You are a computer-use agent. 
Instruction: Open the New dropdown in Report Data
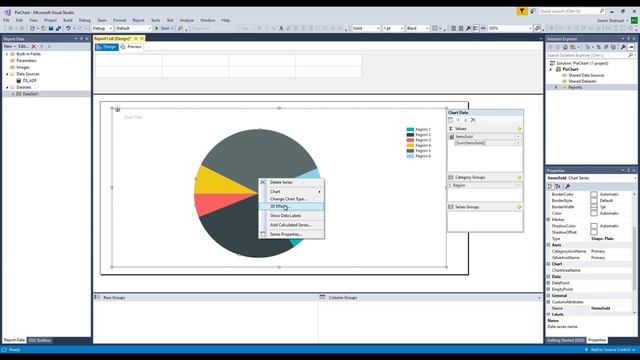9,47
